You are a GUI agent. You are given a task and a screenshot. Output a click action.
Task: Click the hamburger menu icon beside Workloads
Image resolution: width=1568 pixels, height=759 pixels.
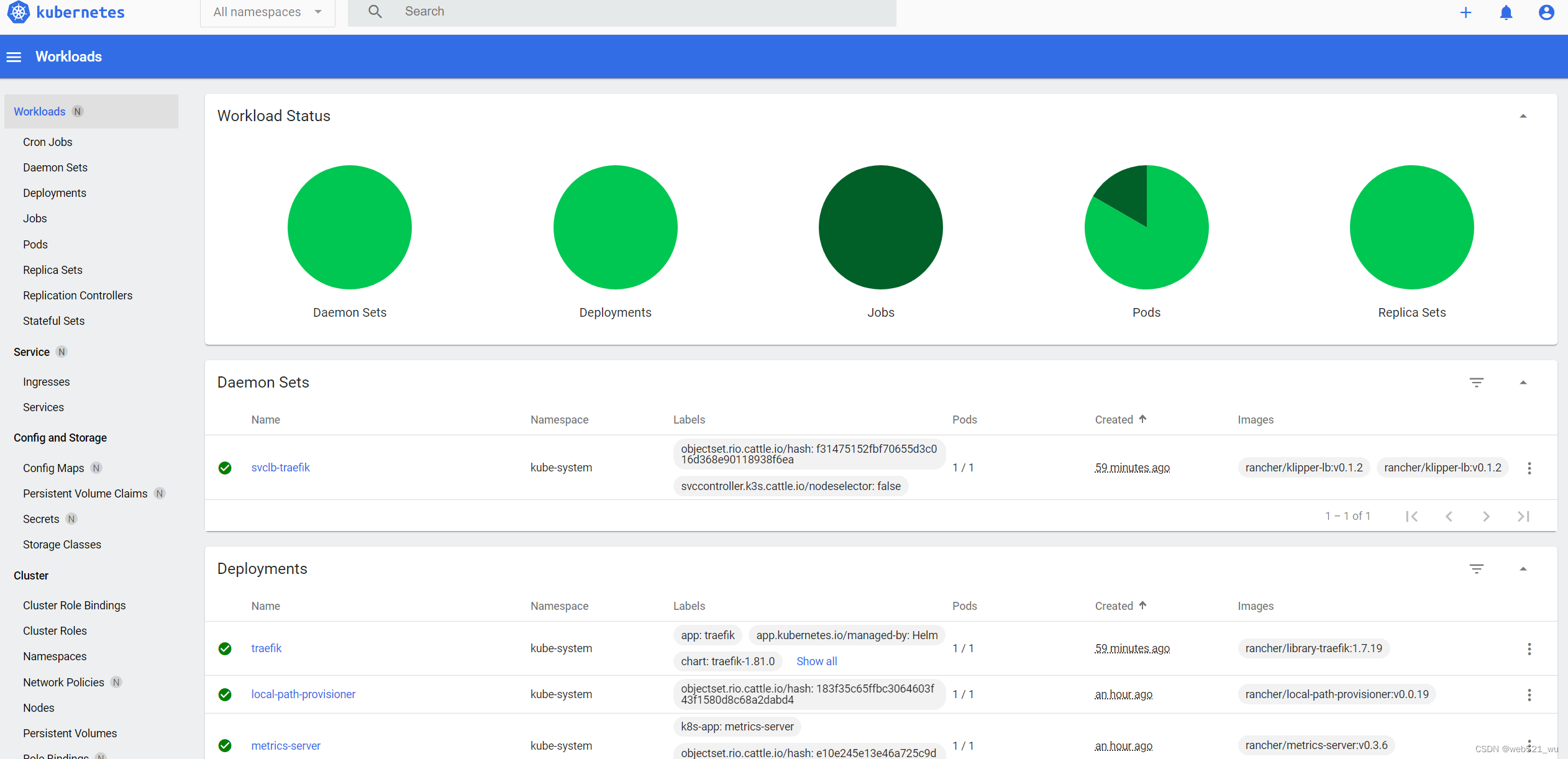(14, 57)
